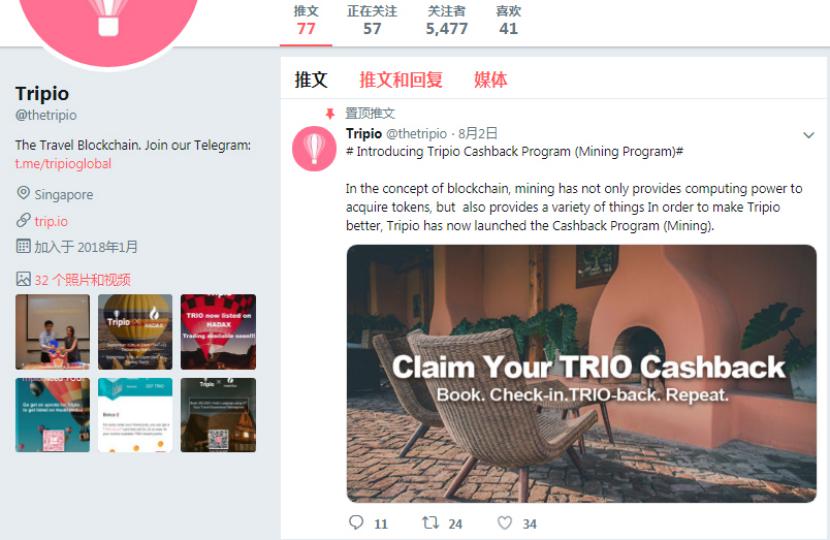Click the Tripio balloon avatar beside the tweet

tap(314, 148)
